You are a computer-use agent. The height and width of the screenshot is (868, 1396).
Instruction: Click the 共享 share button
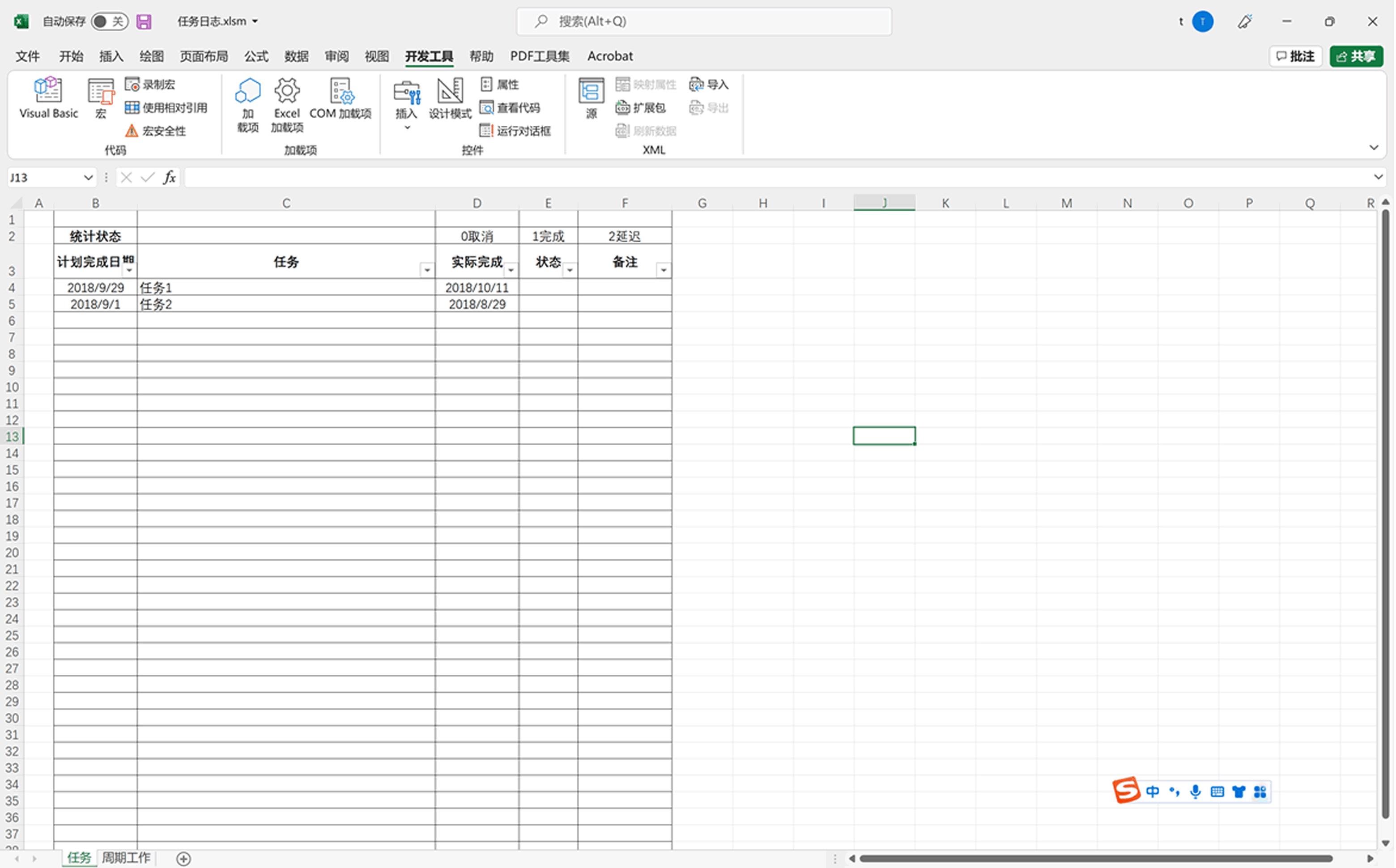(x=1356, y=56)
